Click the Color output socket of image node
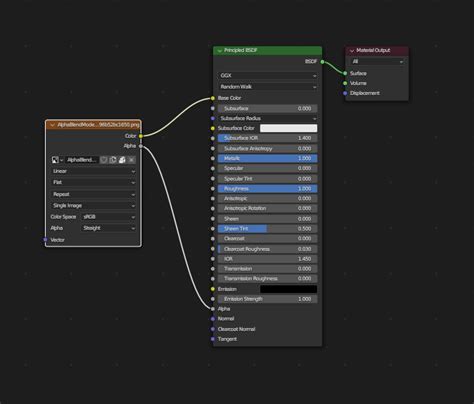This screenshot has height=404, width=474. 141,136
